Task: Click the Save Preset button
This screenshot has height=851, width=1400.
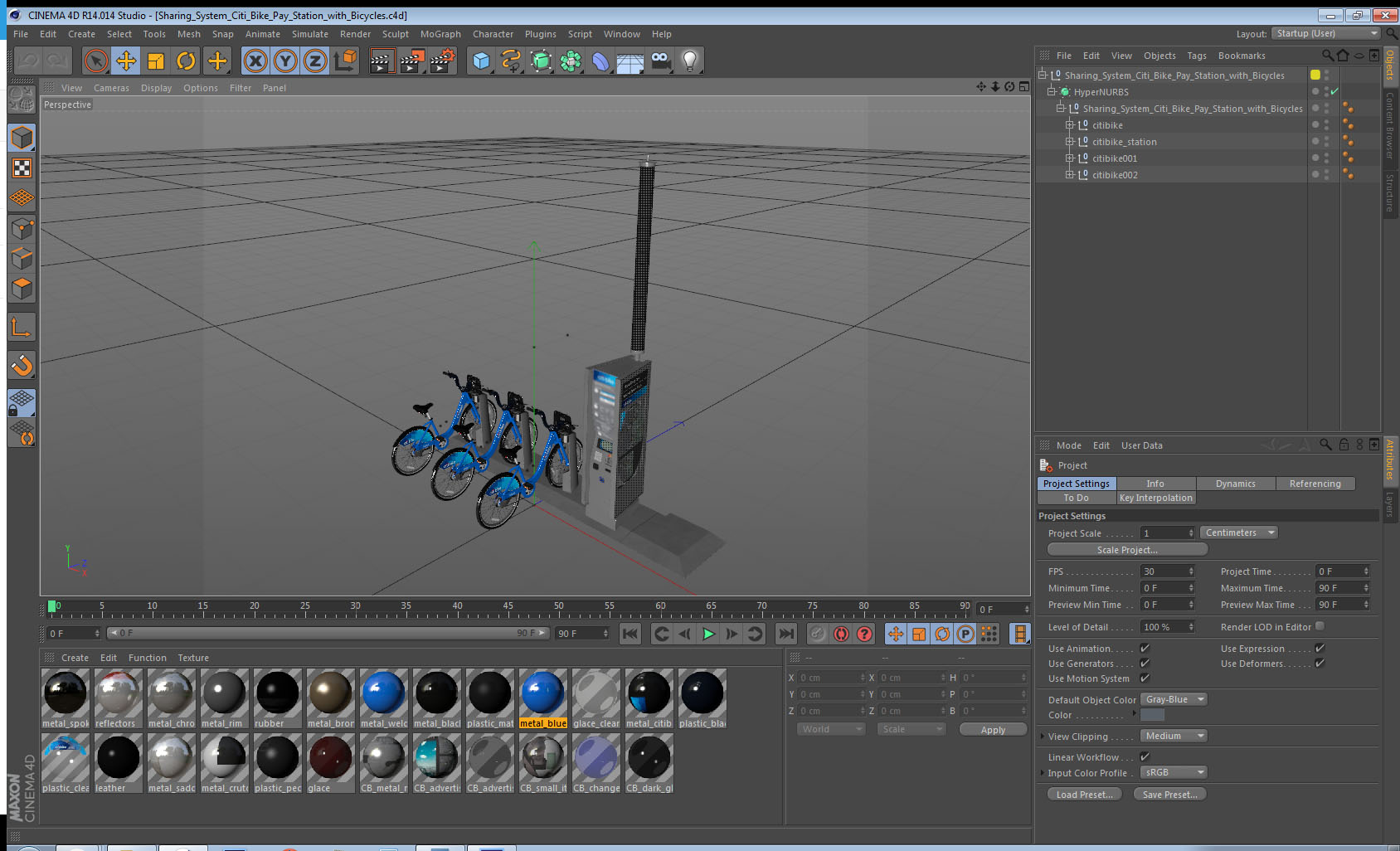Action: (x=1169, y=794)
